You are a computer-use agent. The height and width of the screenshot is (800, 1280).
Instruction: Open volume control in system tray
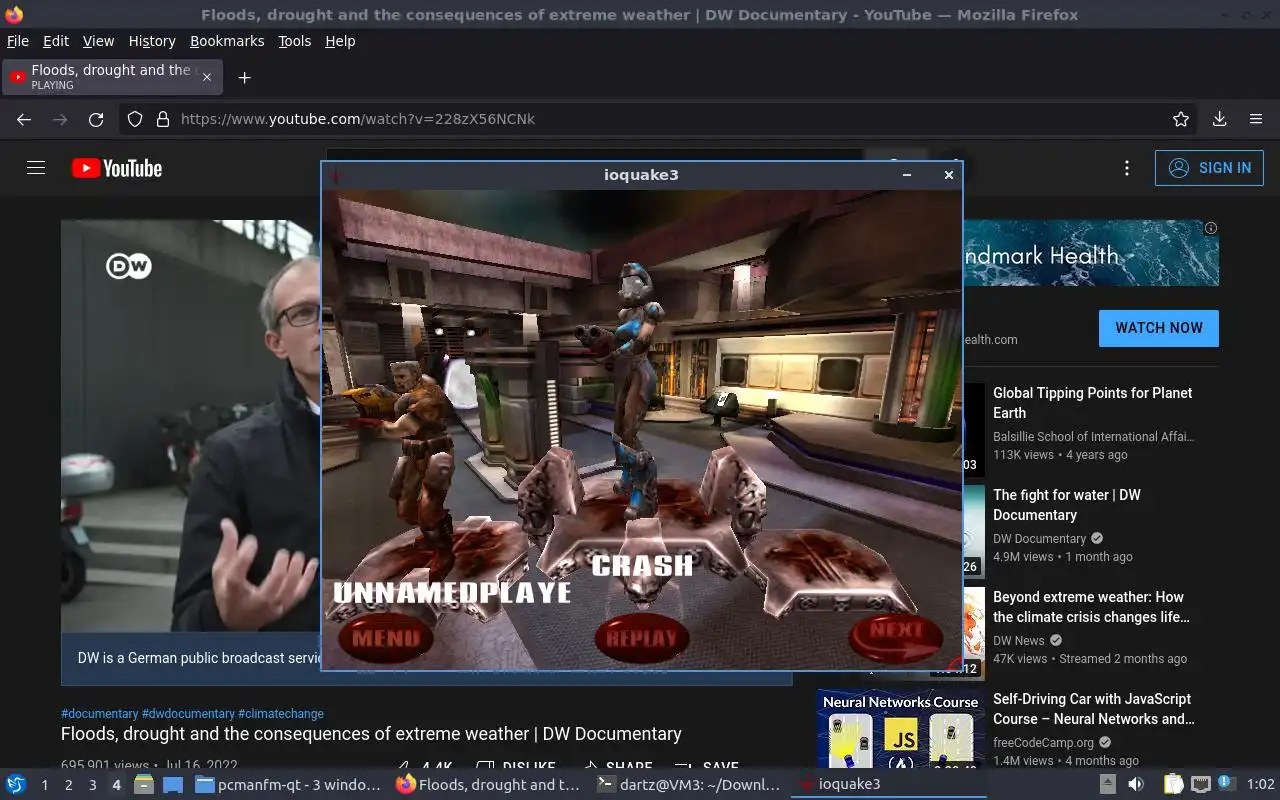pos(1136,785)
